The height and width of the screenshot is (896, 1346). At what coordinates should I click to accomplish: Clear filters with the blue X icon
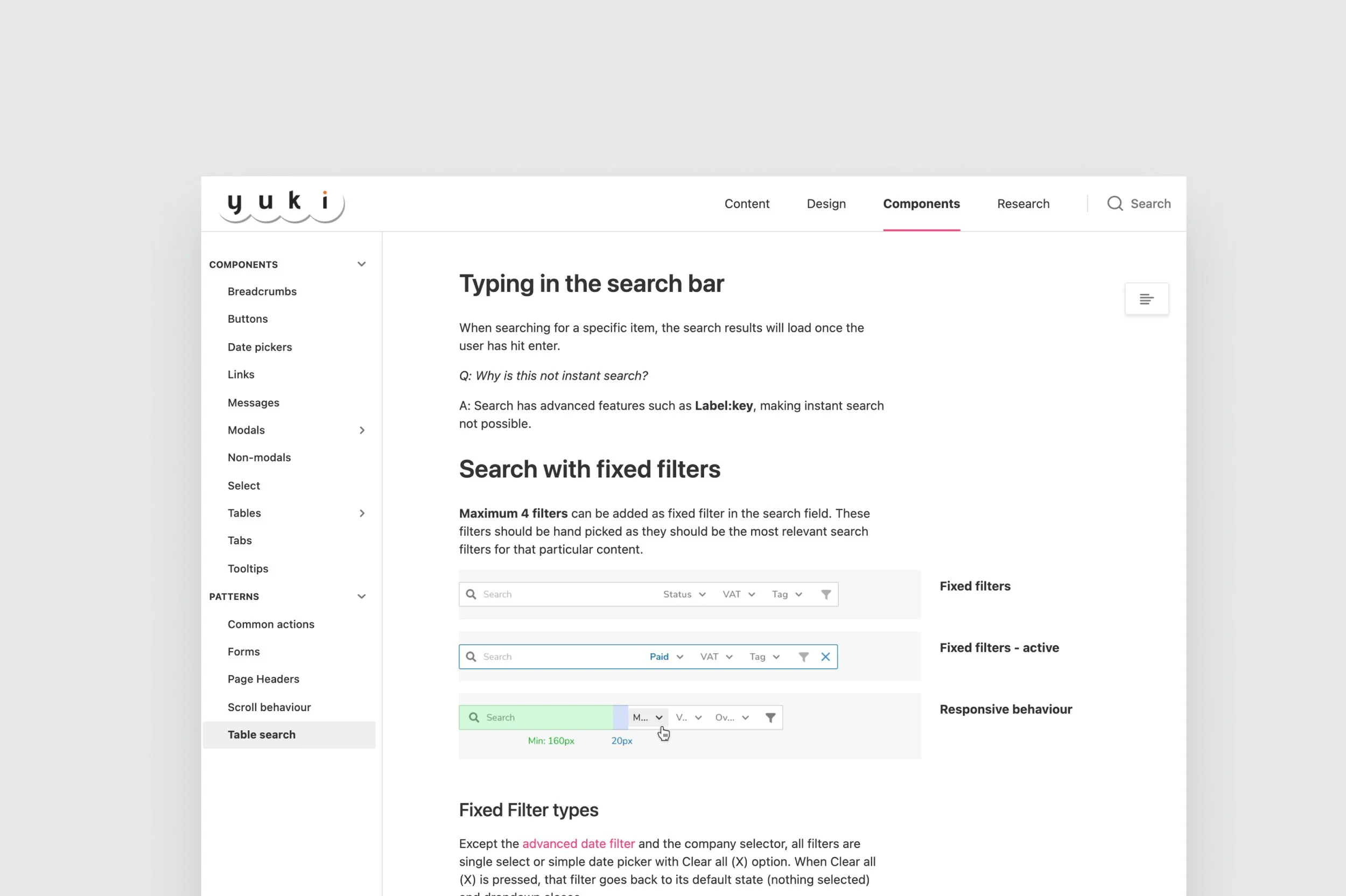pyautogui.click(x=825, y=657)
